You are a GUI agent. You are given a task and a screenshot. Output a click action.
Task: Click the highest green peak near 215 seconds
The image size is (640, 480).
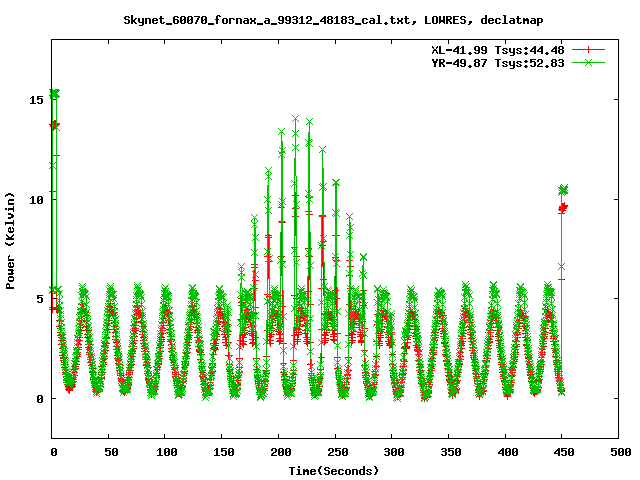point(296,119)
